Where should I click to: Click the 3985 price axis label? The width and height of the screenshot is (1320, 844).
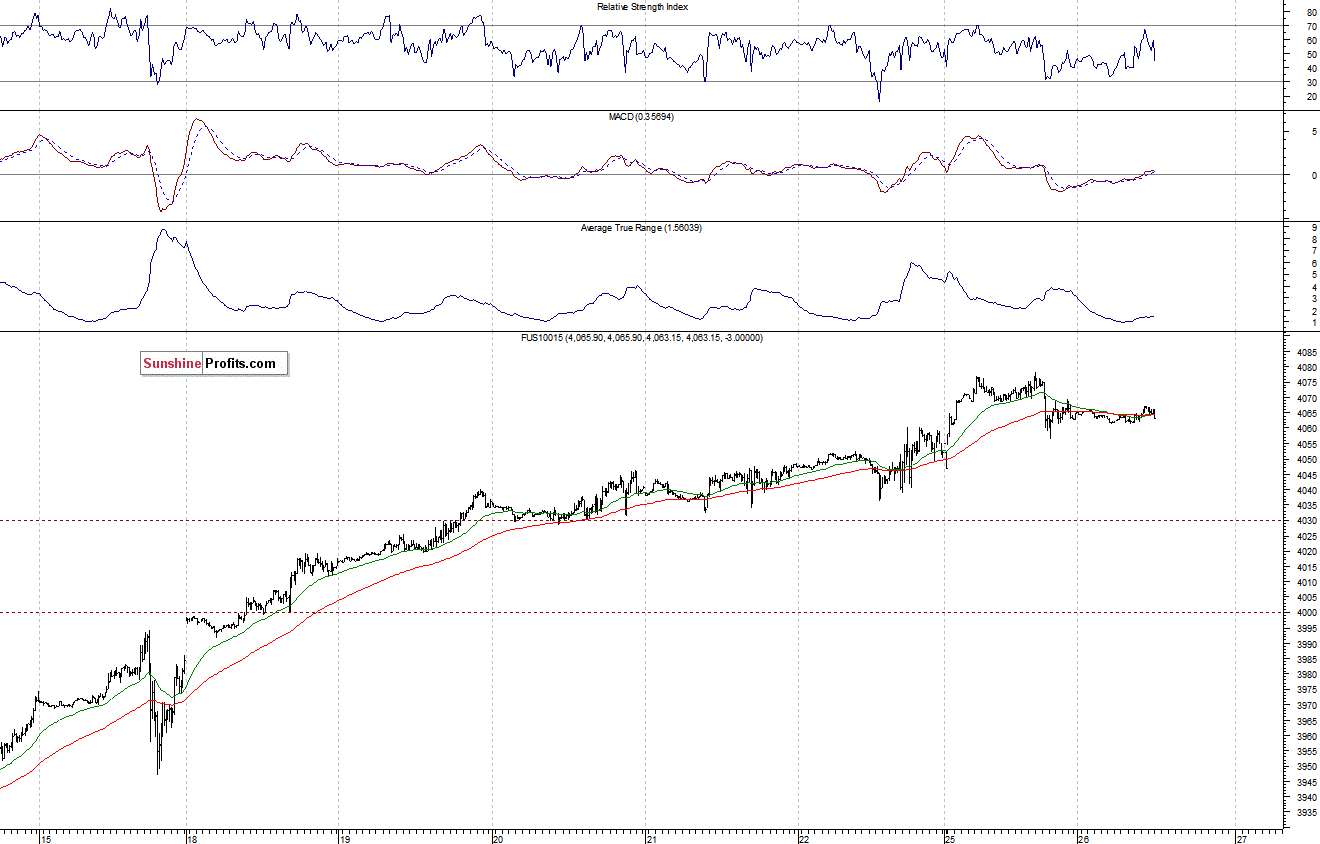point(1309,659)
